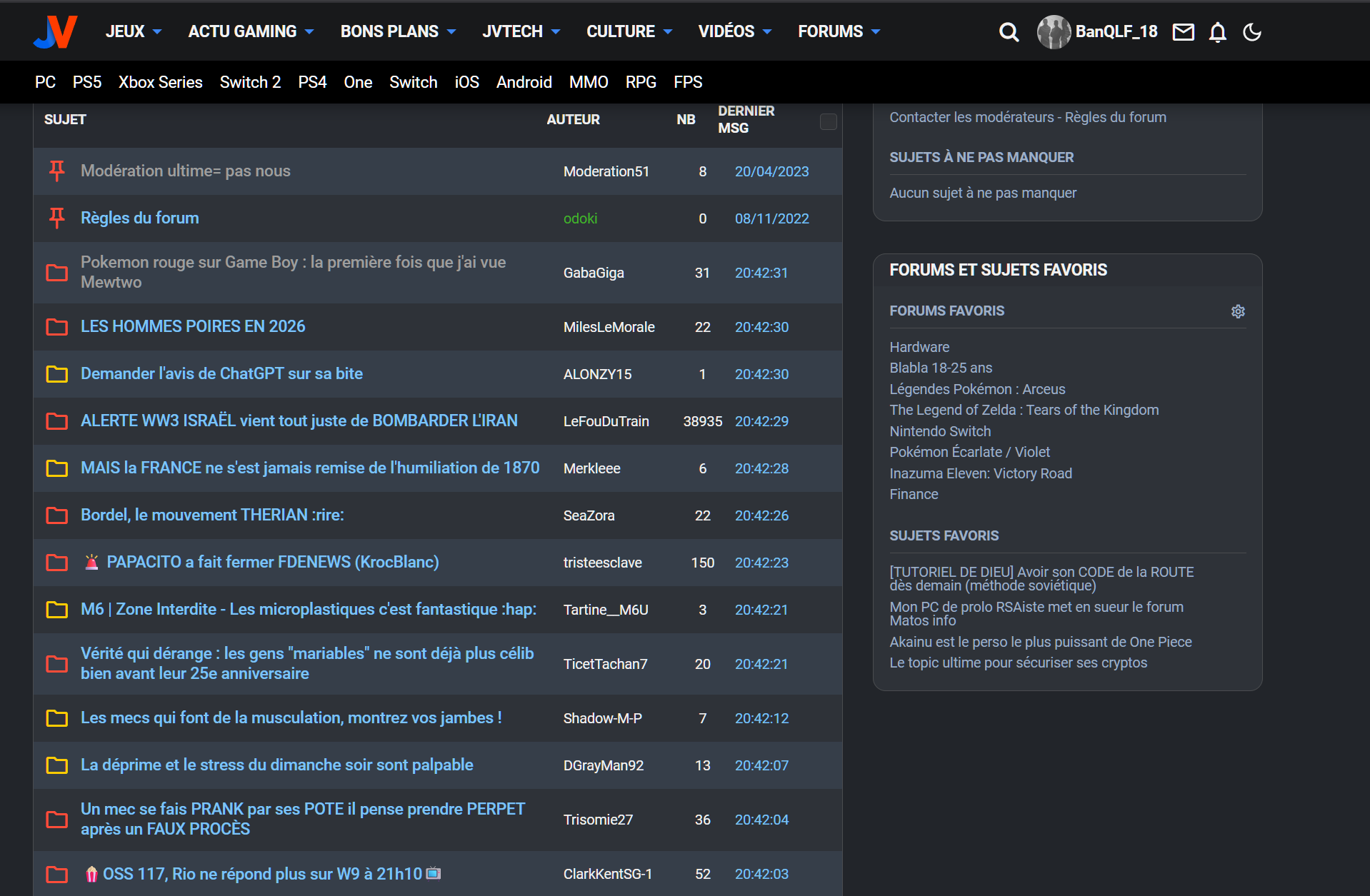Open topic about Bordel, le mouvement THERIAN

point(212,515)
